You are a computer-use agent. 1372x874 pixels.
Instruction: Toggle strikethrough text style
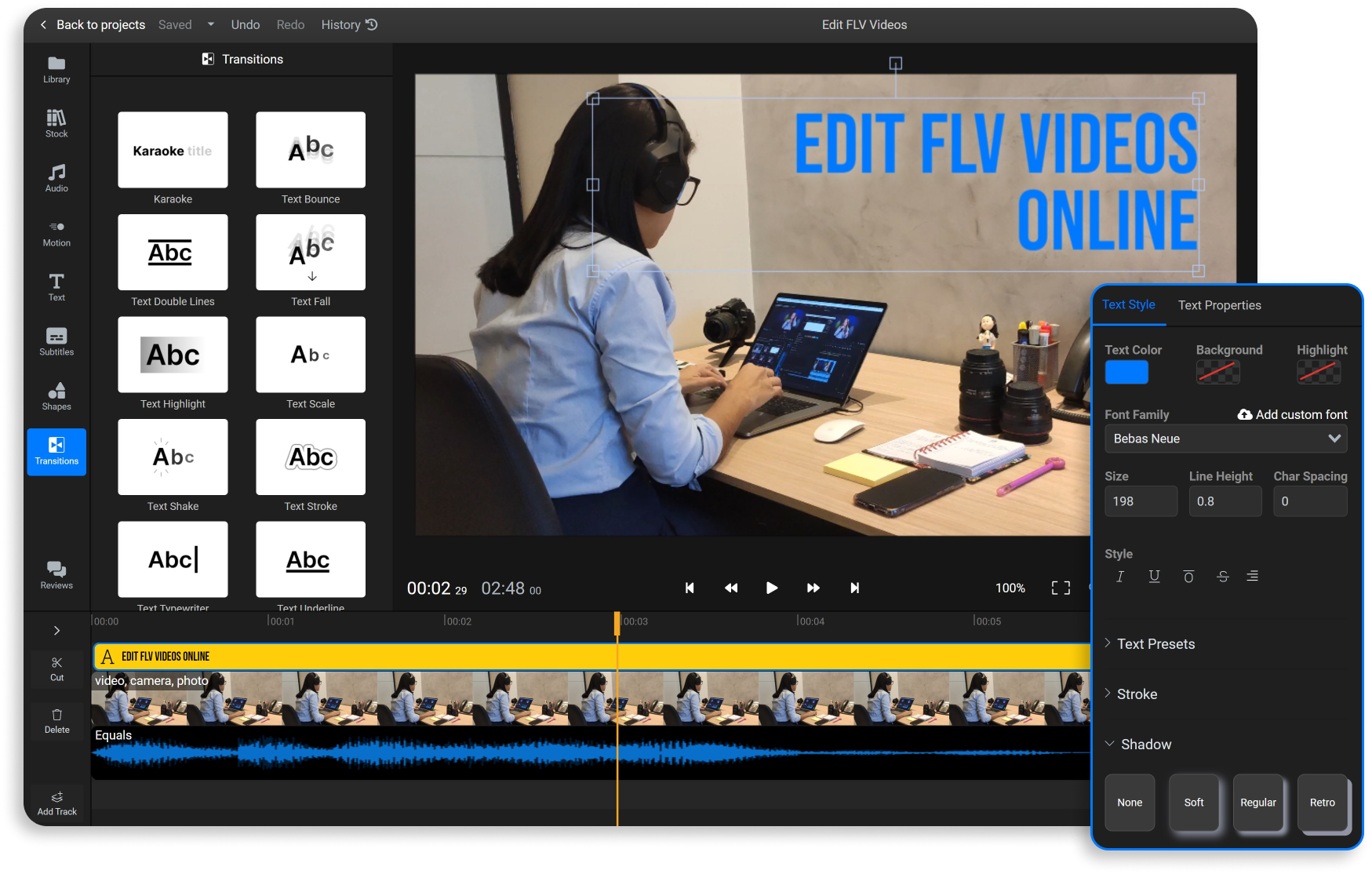pos(1222,576)
